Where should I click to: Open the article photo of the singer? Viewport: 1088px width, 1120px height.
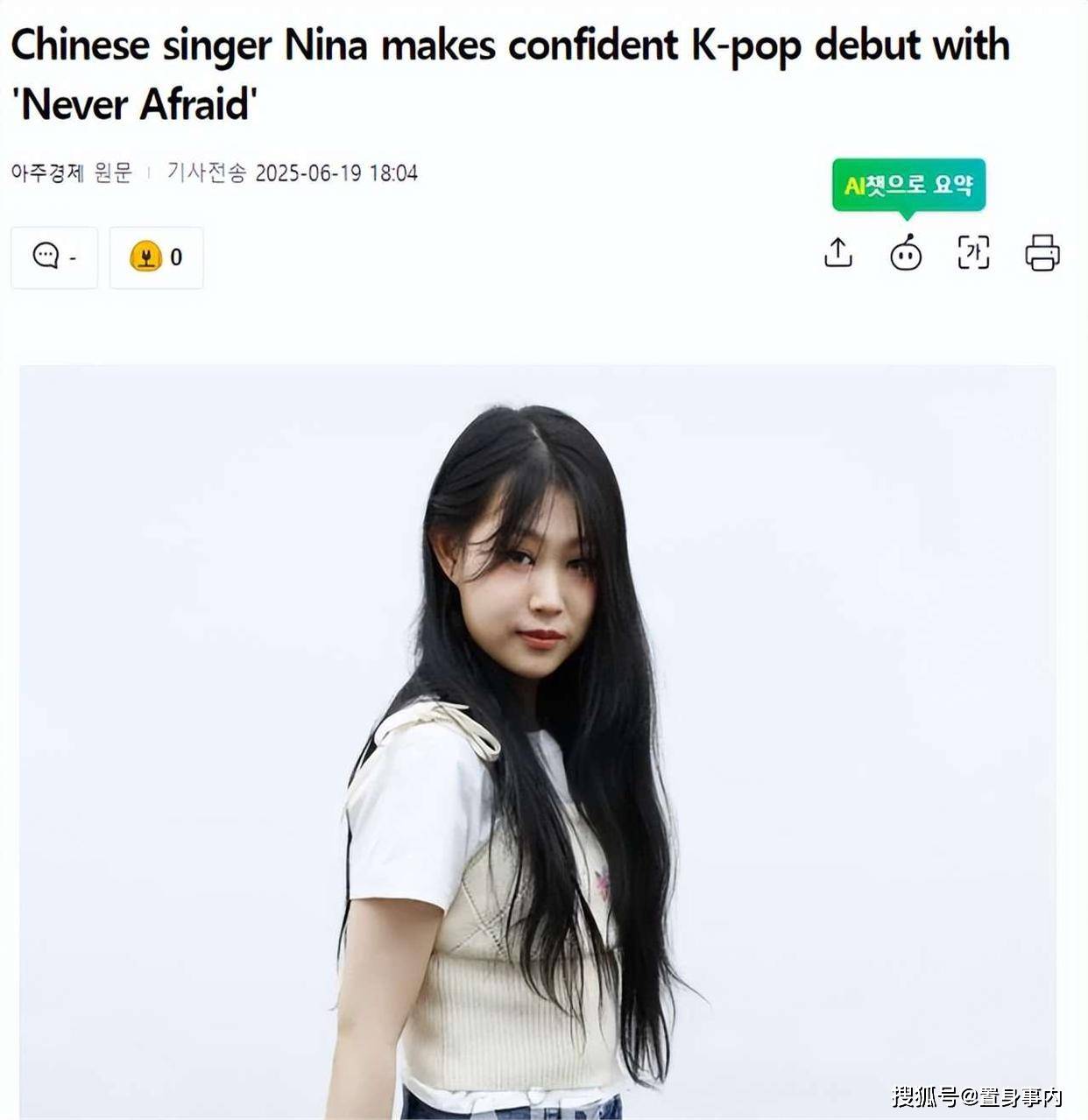[x=538, y=742]
